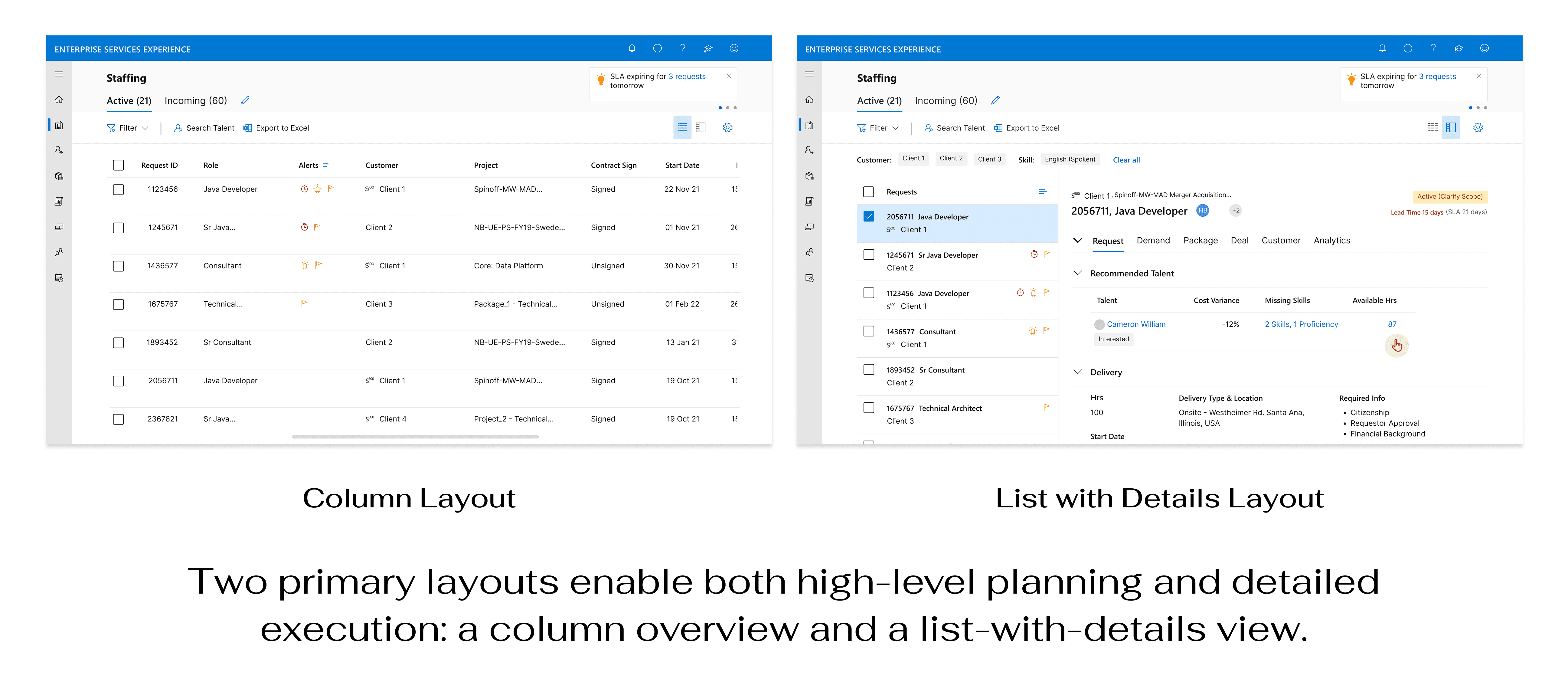The width and height of the screenshot is (1568, 688).
Task: Open the help question mark in right header
Action: click(1433, 49)
